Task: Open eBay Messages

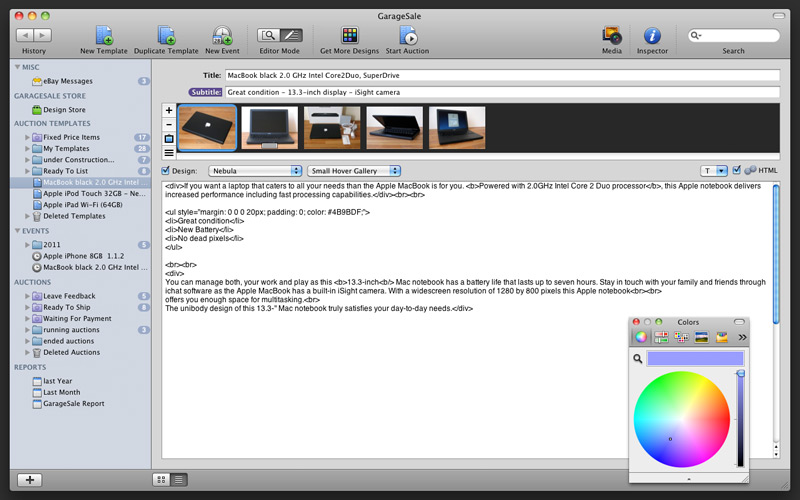Action: point(68,81)
